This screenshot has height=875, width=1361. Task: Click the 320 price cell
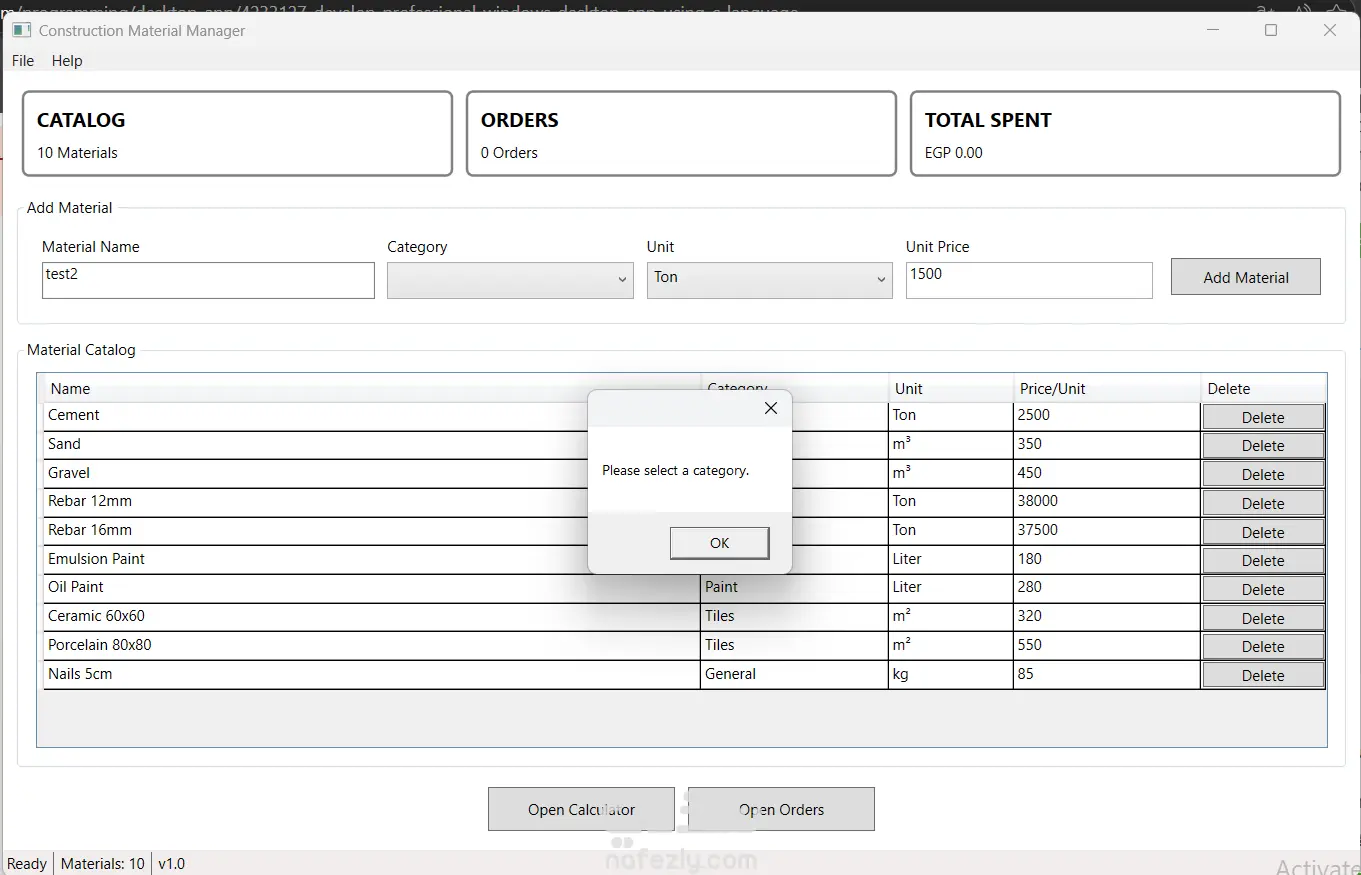(x=1106, y=617)
